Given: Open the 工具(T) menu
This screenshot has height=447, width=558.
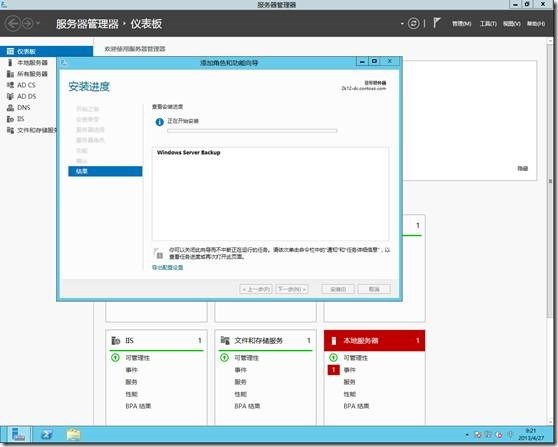Looking at the screenshot, I should tap(488, 23).
